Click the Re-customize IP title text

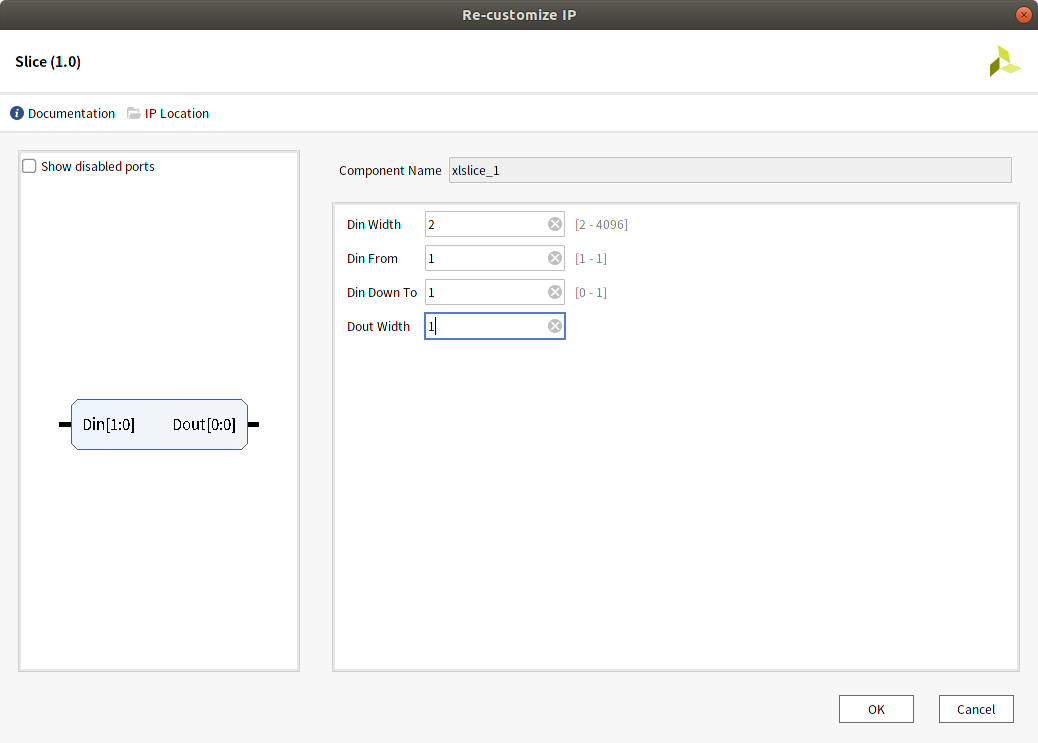click(x=519, y=15)
